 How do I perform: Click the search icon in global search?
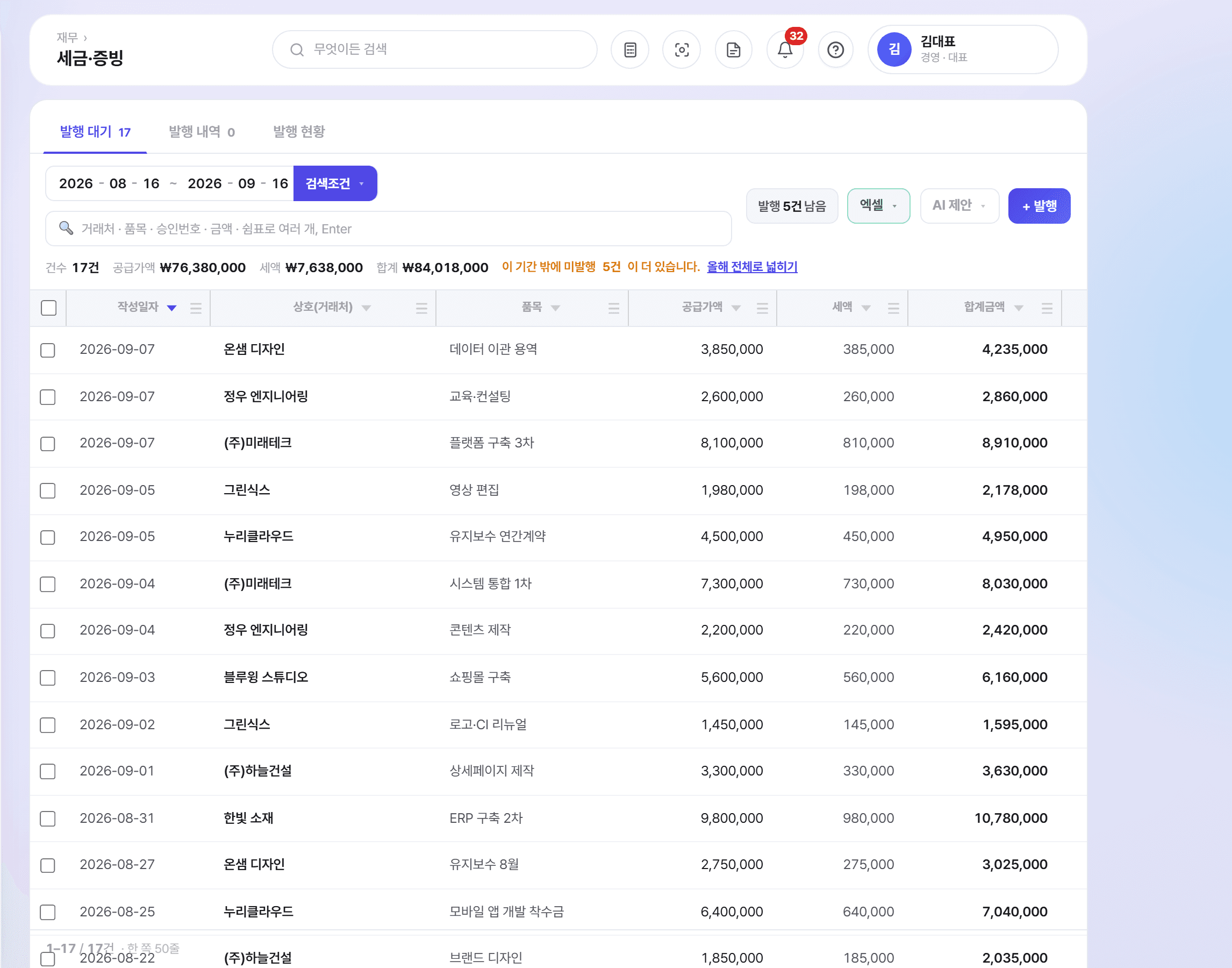point(297,50)
